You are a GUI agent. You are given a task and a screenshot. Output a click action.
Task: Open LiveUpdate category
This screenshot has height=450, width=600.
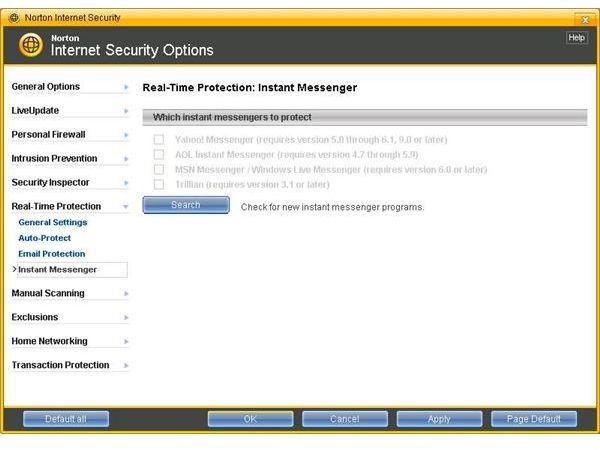[35, 111]
